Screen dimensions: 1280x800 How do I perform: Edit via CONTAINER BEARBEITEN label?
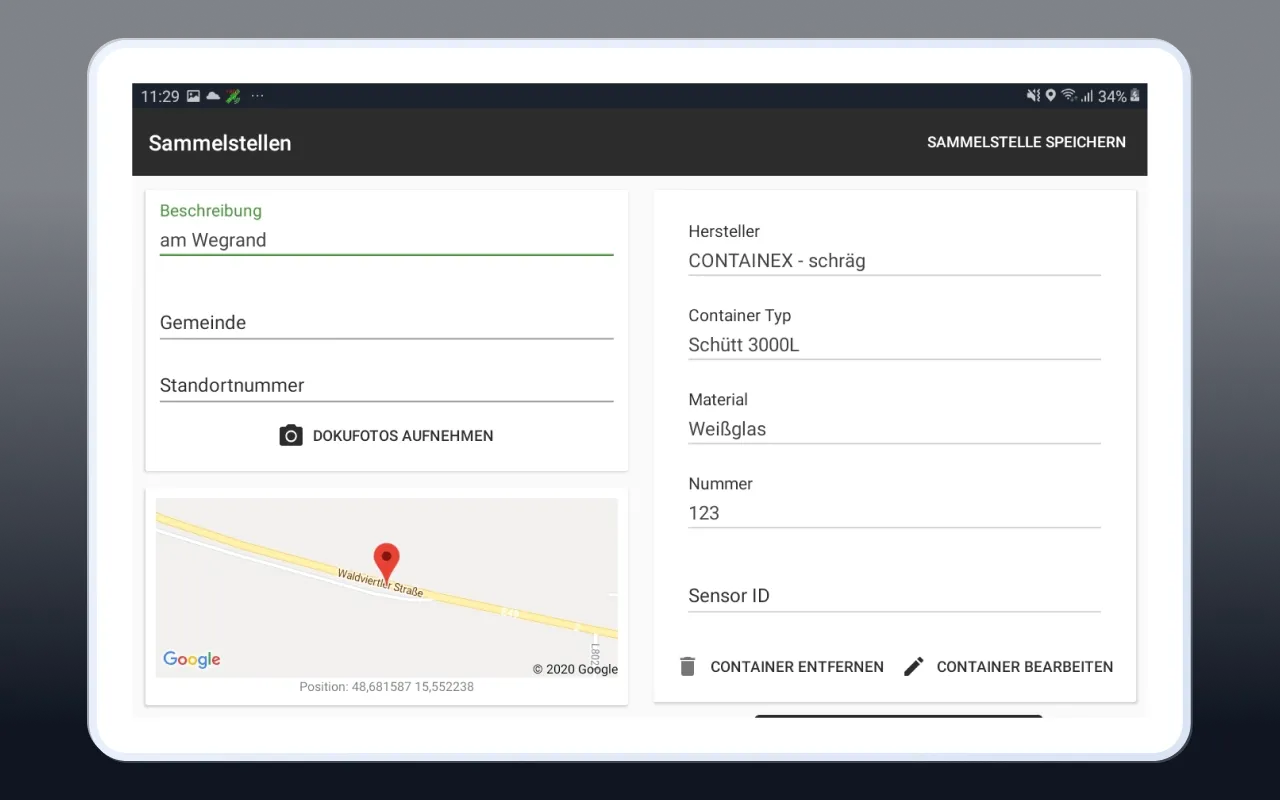coord(1024,667)
